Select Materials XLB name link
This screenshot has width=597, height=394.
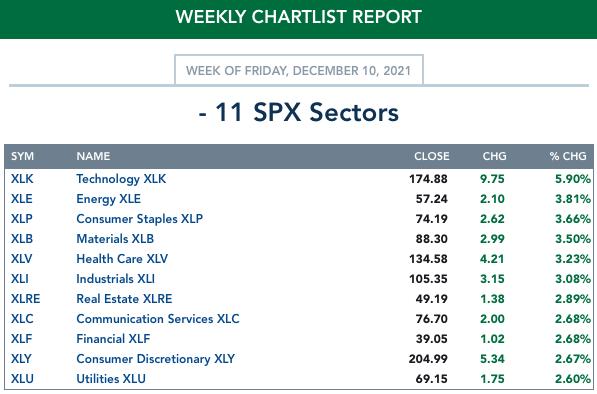coord(115,239)
